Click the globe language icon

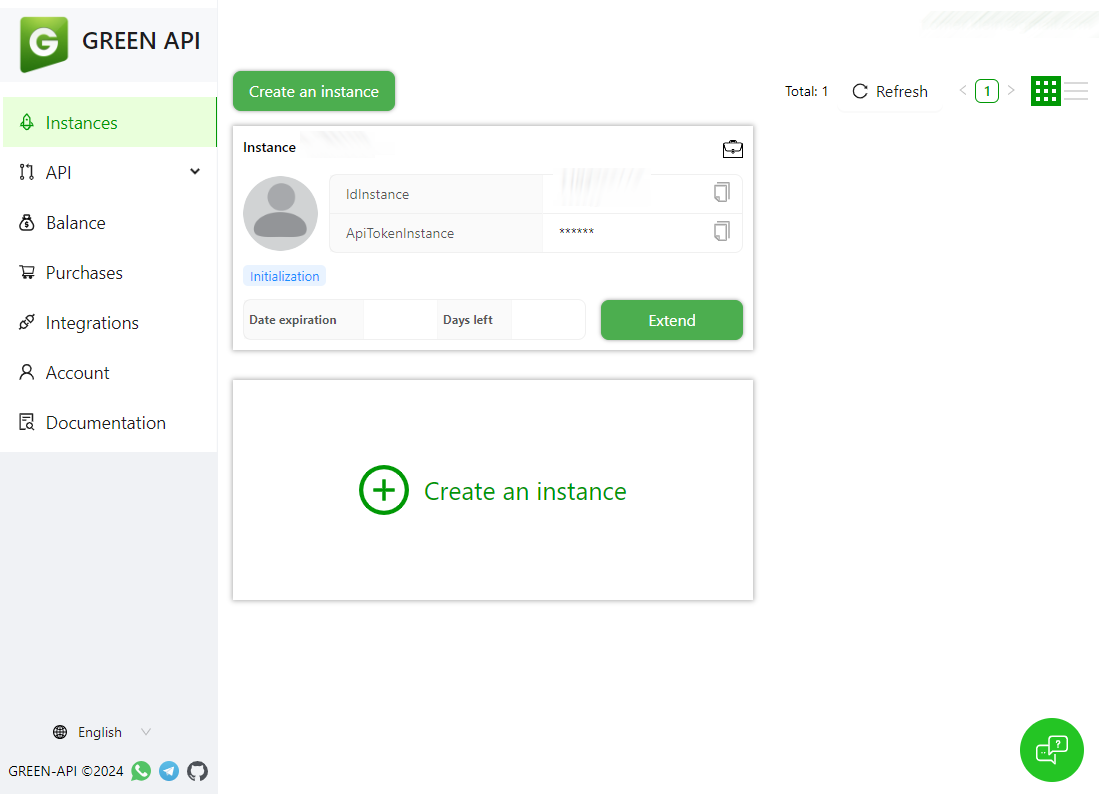60,732
